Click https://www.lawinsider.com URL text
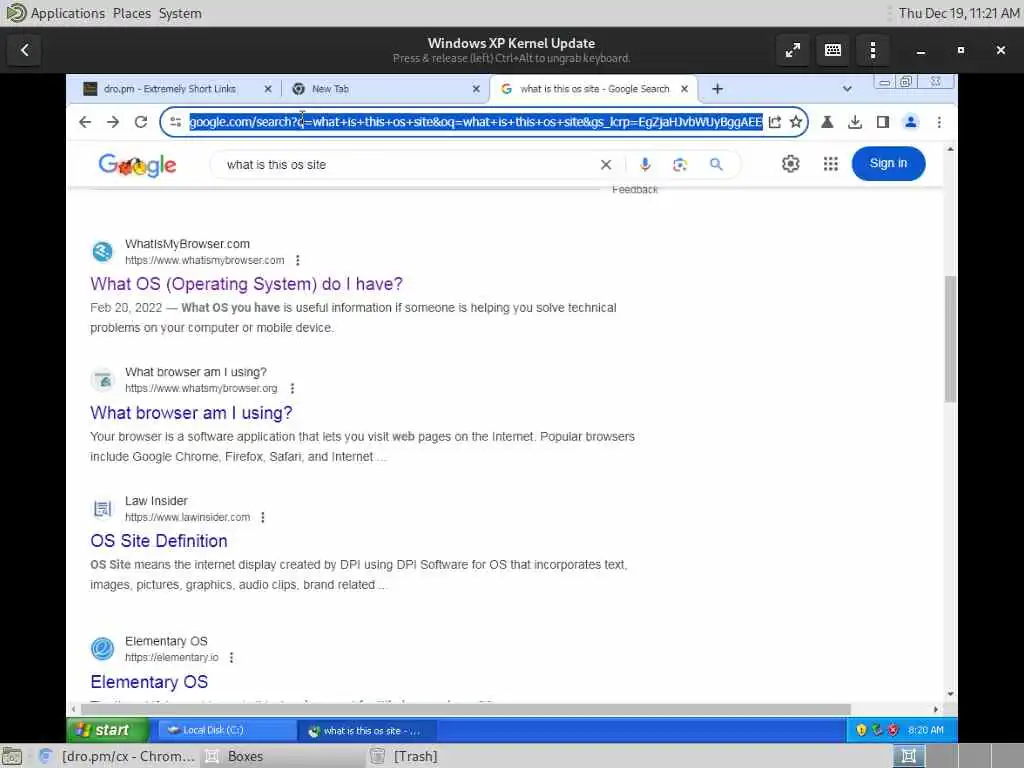 pyautogui.click(x=187, y=517)
